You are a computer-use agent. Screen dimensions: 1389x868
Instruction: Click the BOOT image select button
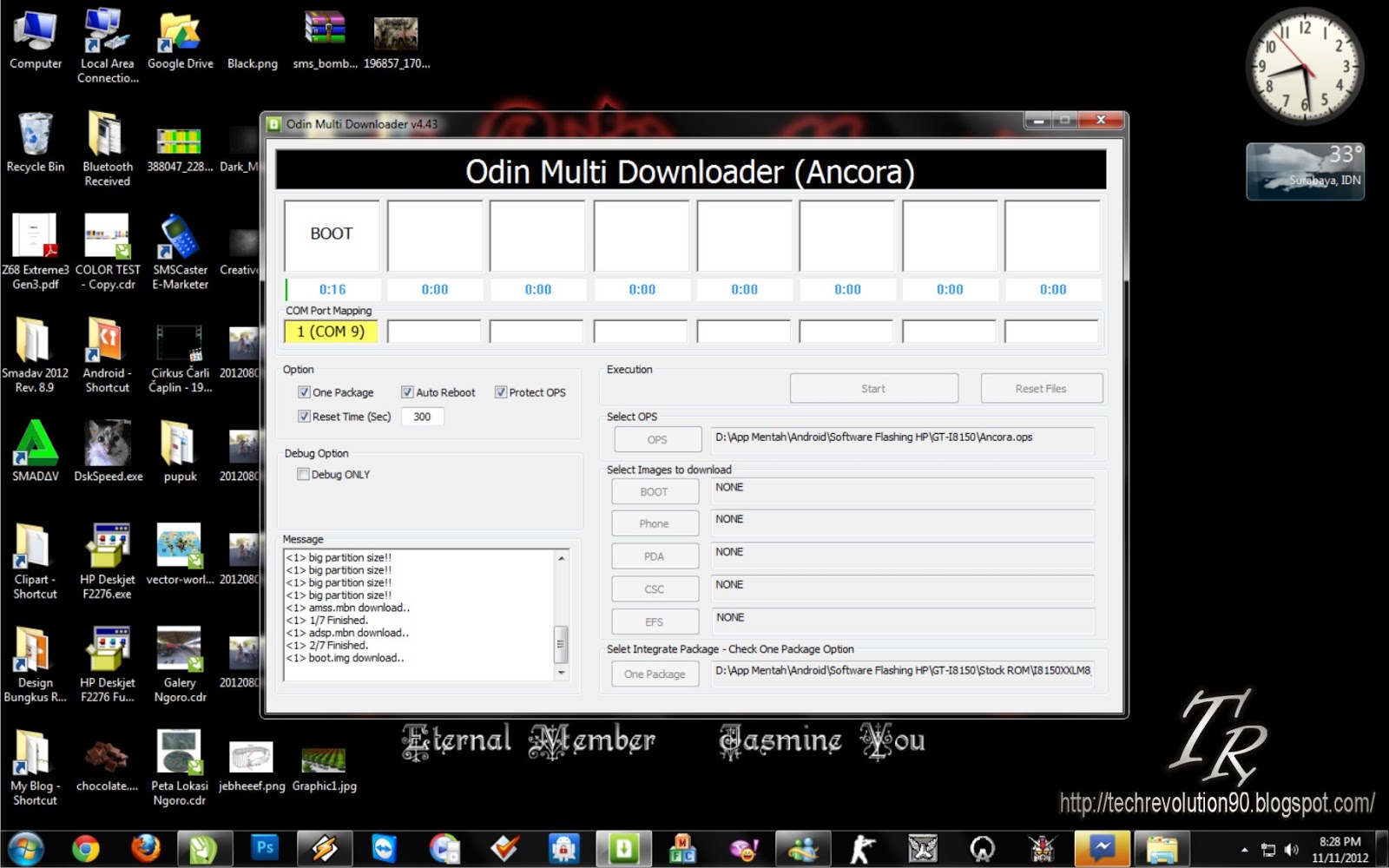[x=655, y=491]
